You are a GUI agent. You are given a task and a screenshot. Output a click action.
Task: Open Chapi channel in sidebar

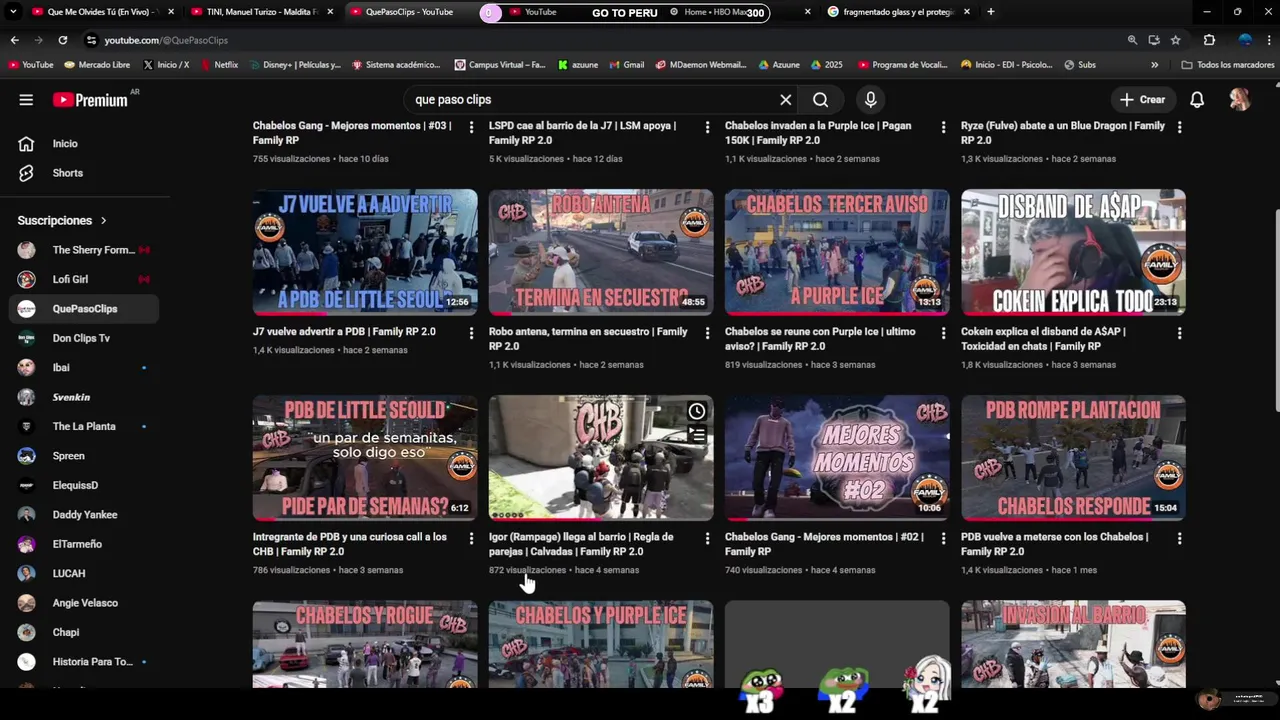tap(84, 632)
